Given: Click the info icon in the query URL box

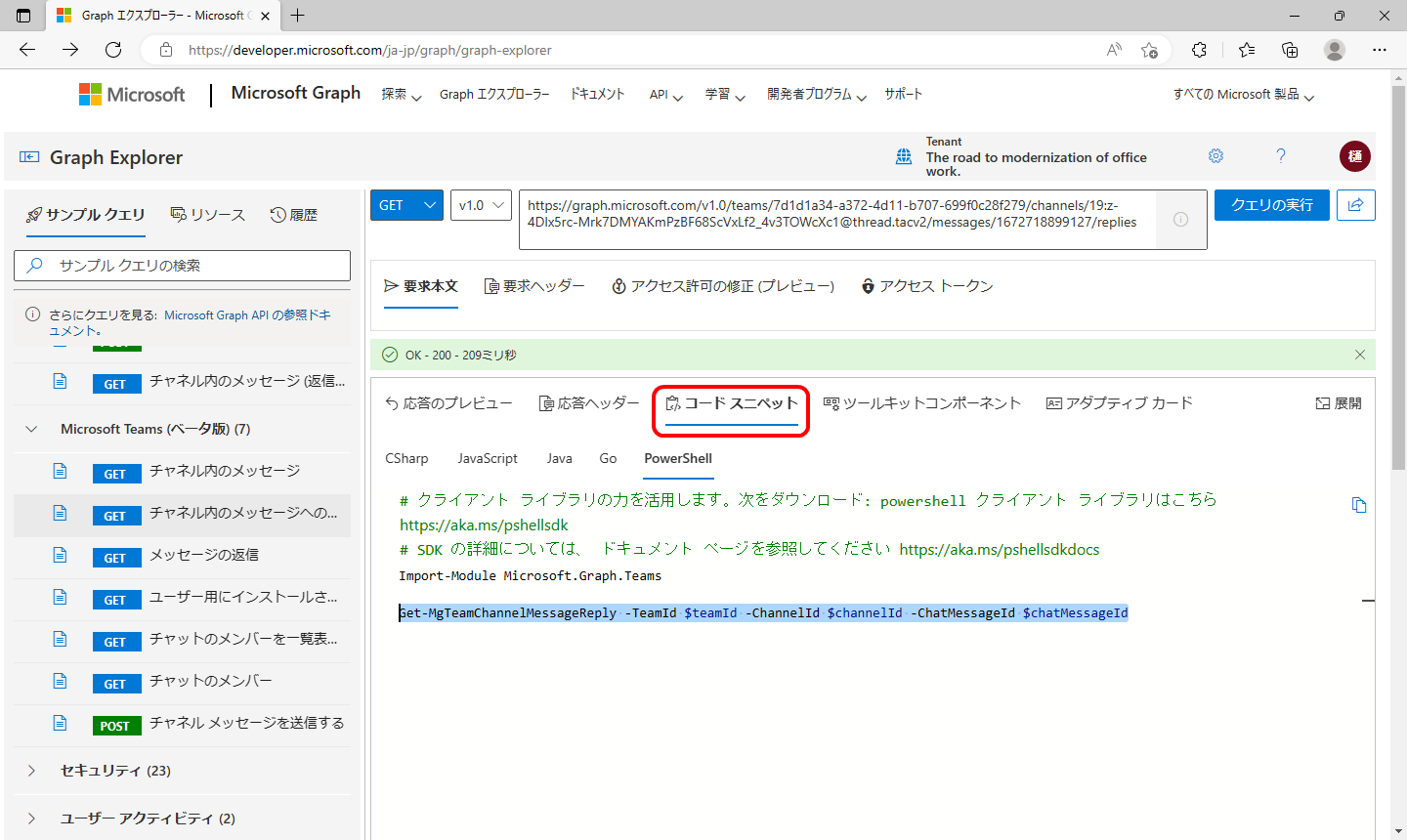Looking at the screenshot, I should tap(1180, 220).
